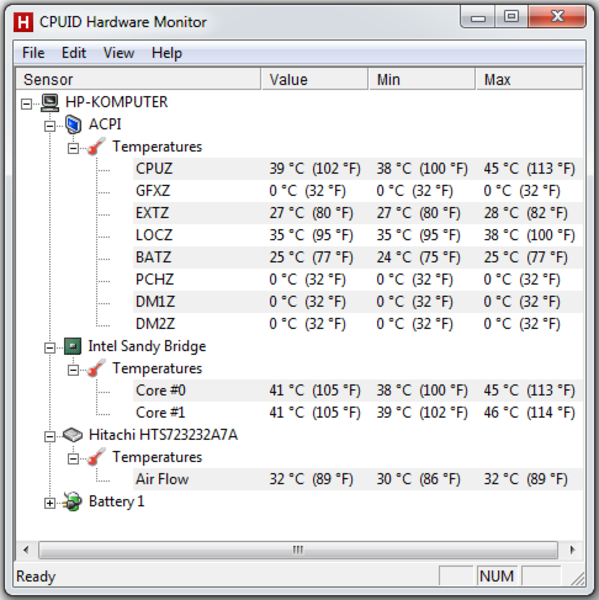The image size is (599, 600).
Task: Click thermometer icon under Intel Sandy Bridge
Action: point(96,368)
